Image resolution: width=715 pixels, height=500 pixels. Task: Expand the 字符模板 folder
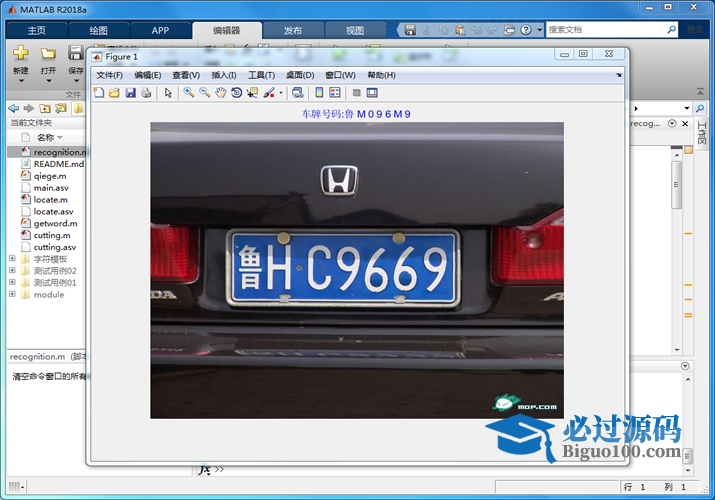12,258
